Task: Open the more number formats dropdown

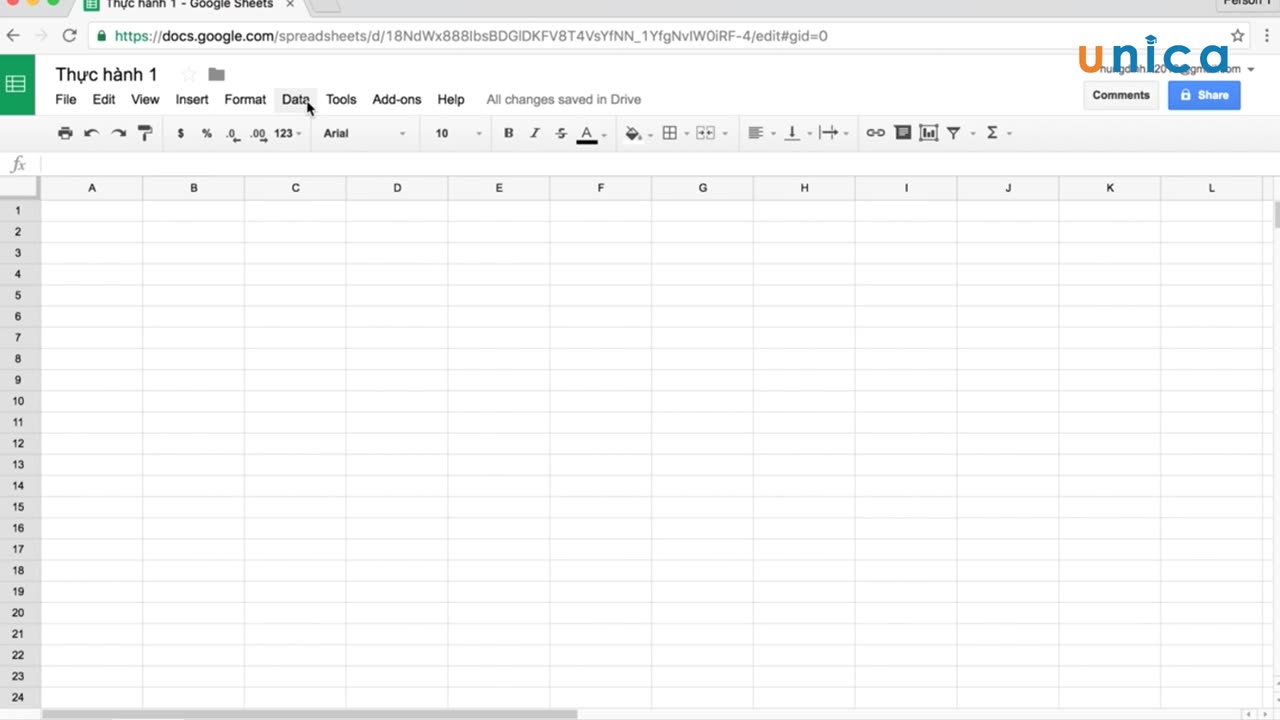Action: (x=288, y=133)
